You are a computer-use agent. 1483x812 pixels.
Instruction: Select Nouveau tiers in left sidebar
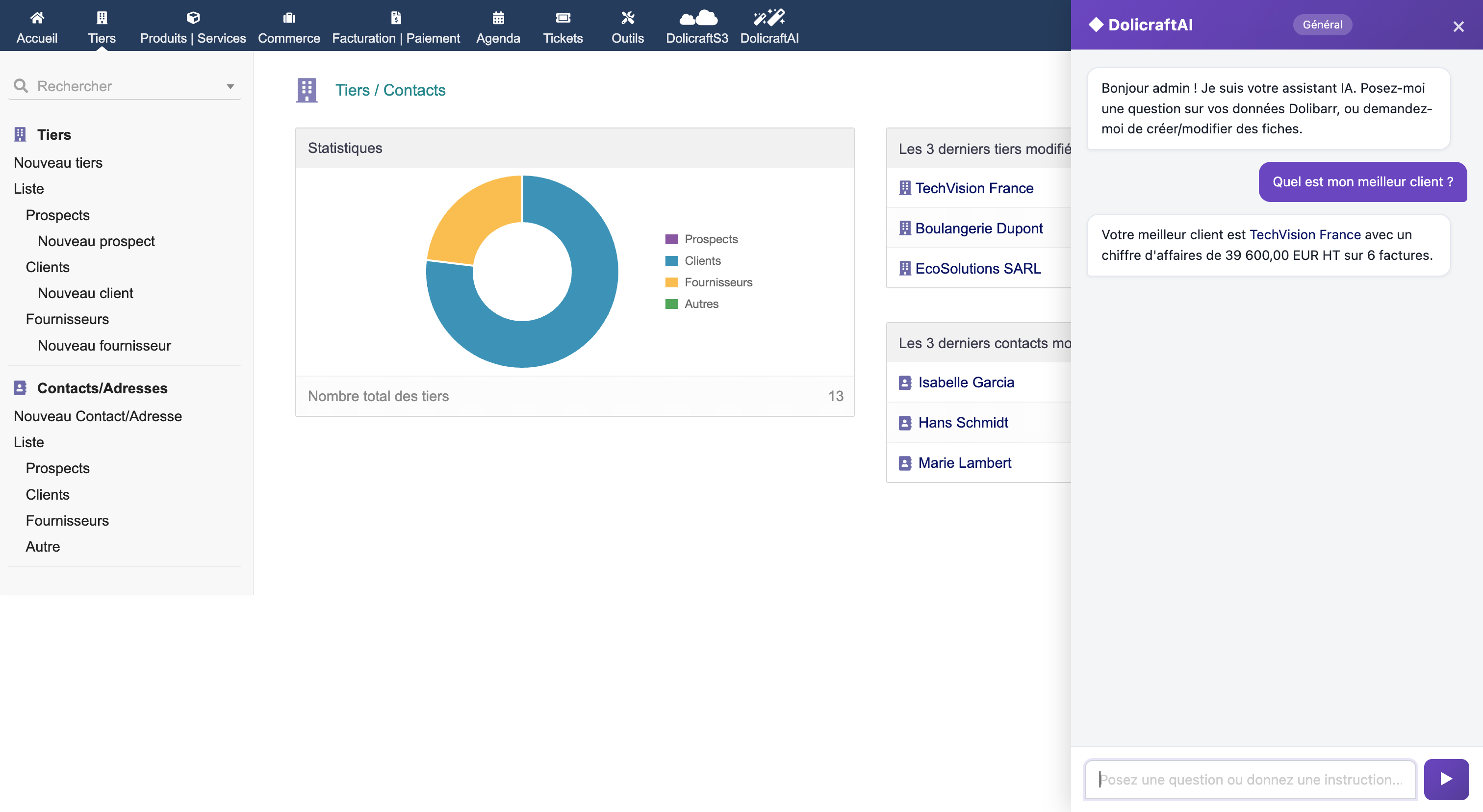point(58,163)
